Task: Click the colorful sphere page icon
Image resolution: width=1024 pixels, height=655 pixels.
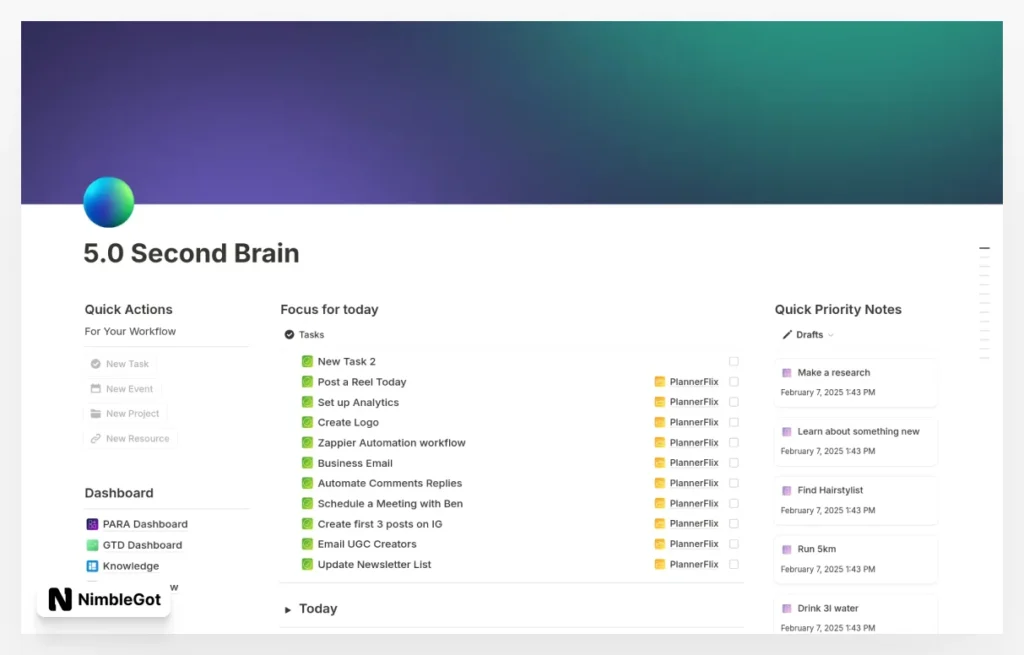Action: (108, 202)
